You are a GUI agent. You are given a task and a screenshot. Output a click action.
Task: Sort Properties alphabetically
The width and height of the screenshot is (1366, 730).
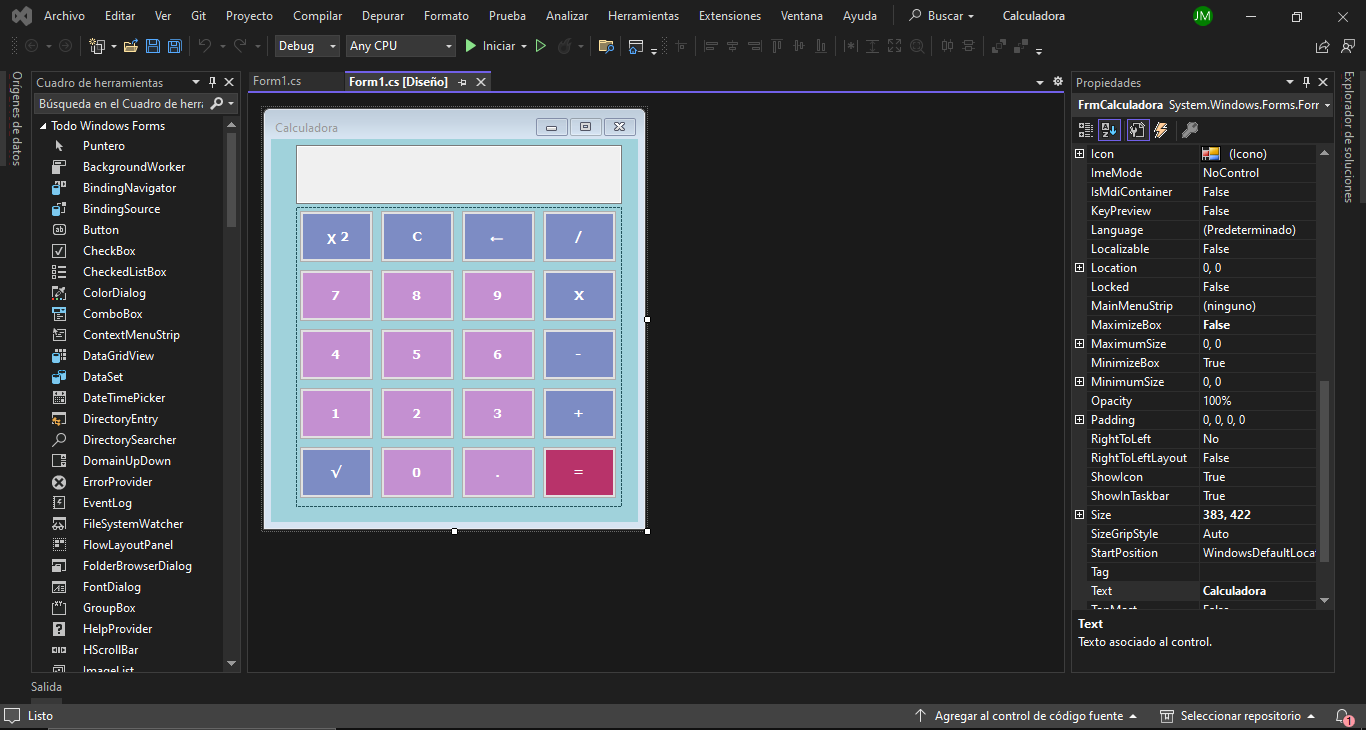tap(1110, 130)
